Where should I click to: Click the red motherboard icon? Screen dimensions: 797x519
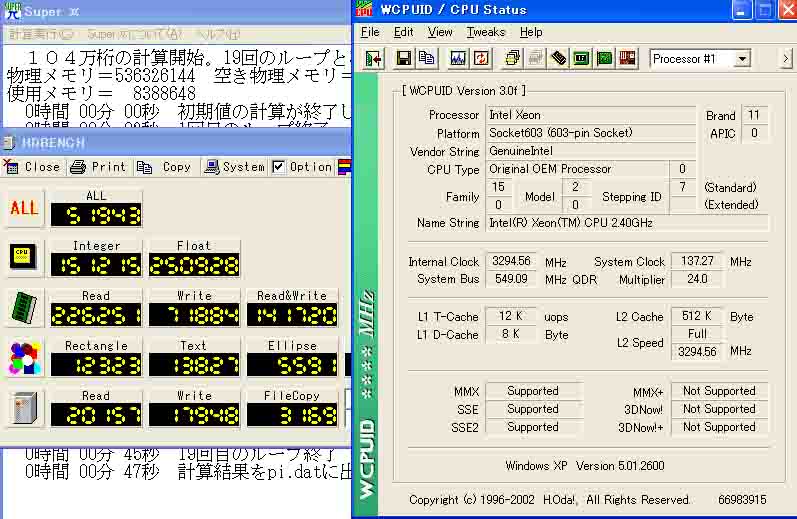pyautogui.click(x=627, y=59)
